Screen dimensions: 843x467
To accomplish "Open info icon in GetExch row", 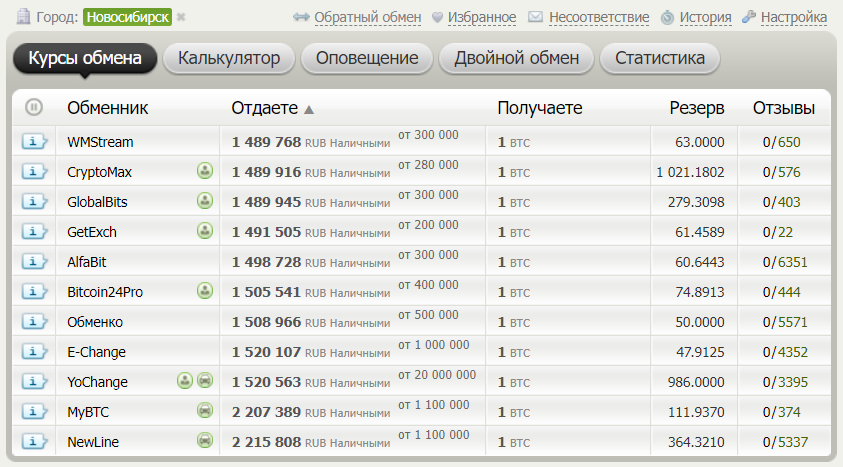I will (34, 232).
